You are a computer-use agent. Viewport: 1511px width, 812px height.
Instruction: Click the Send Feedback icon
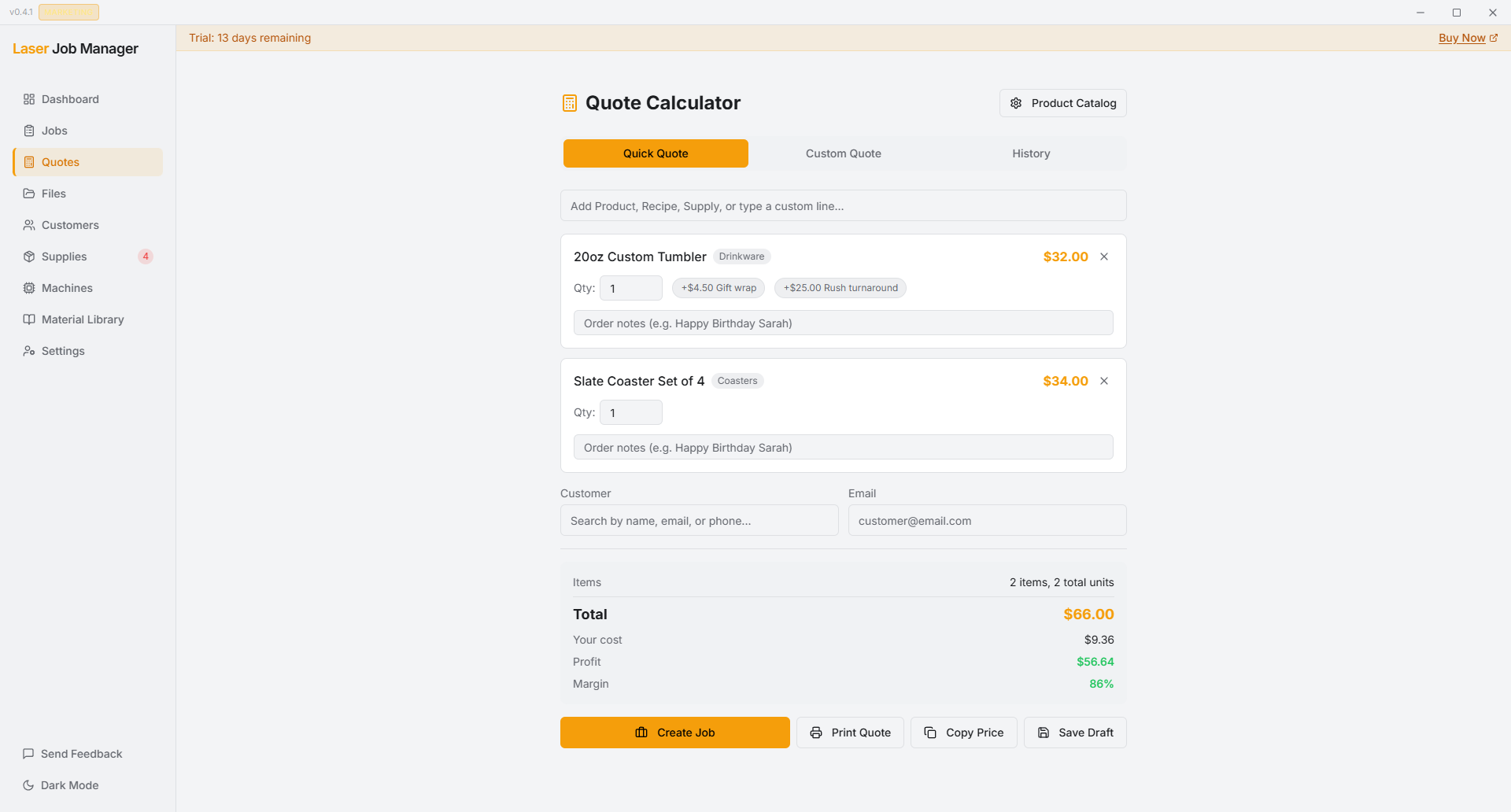point(28,753)
